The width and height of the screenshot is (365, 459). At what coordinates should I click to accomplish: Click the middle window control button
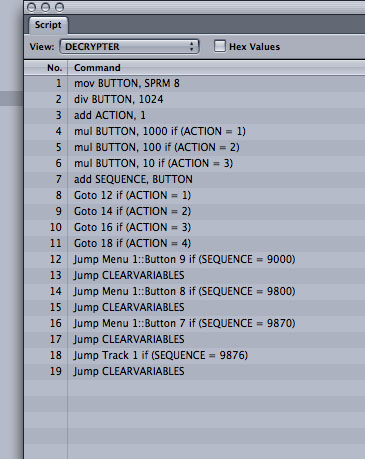click(46, 7)
